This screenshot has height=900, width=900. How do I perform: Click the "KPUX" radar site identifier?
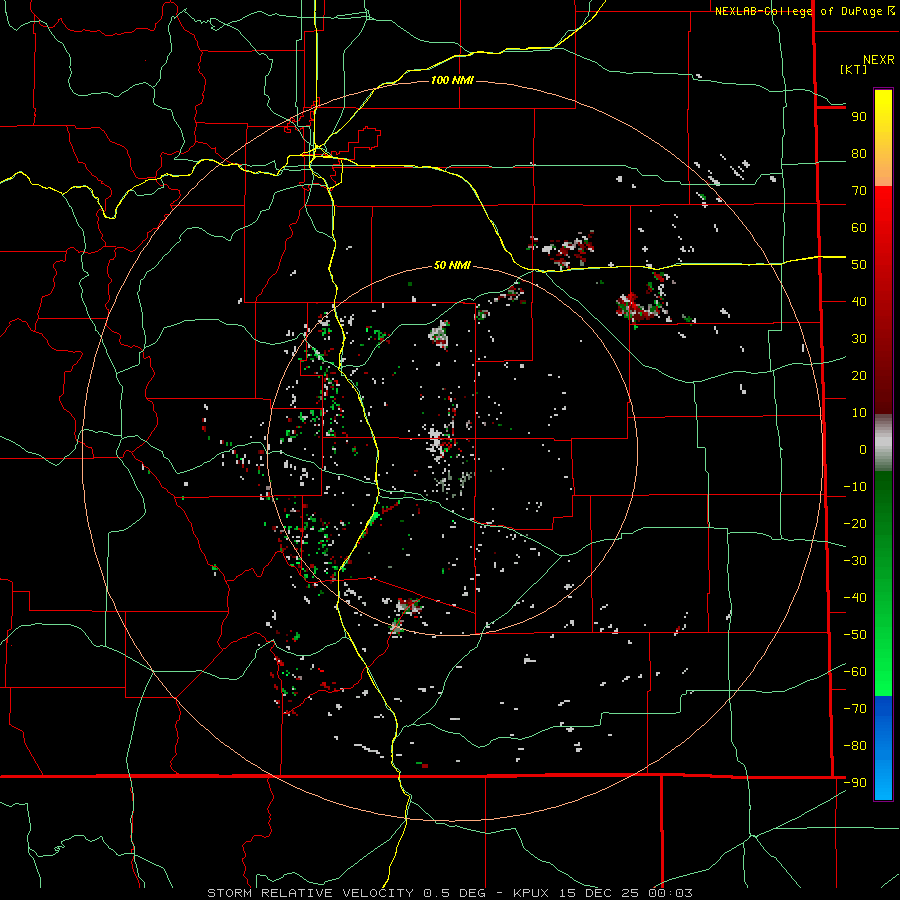tap(531, 893)
